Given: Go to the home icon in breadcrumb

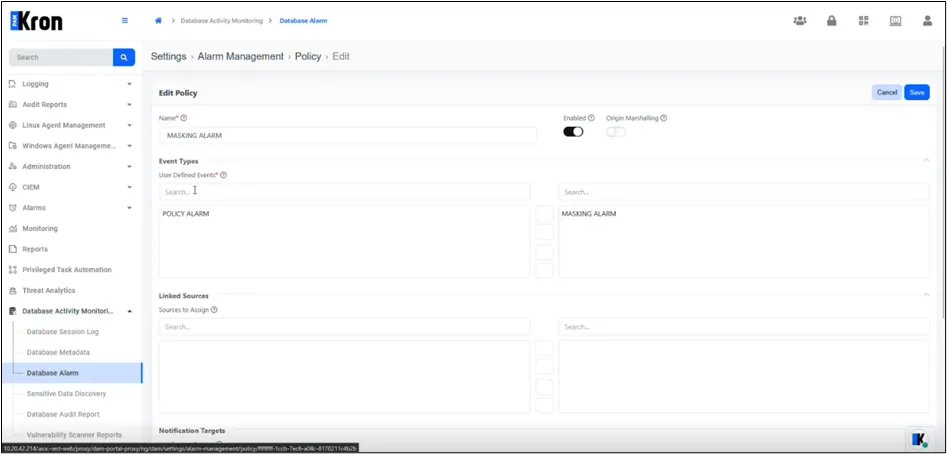Looking at the screenshot, I should (x=159, y=21).
